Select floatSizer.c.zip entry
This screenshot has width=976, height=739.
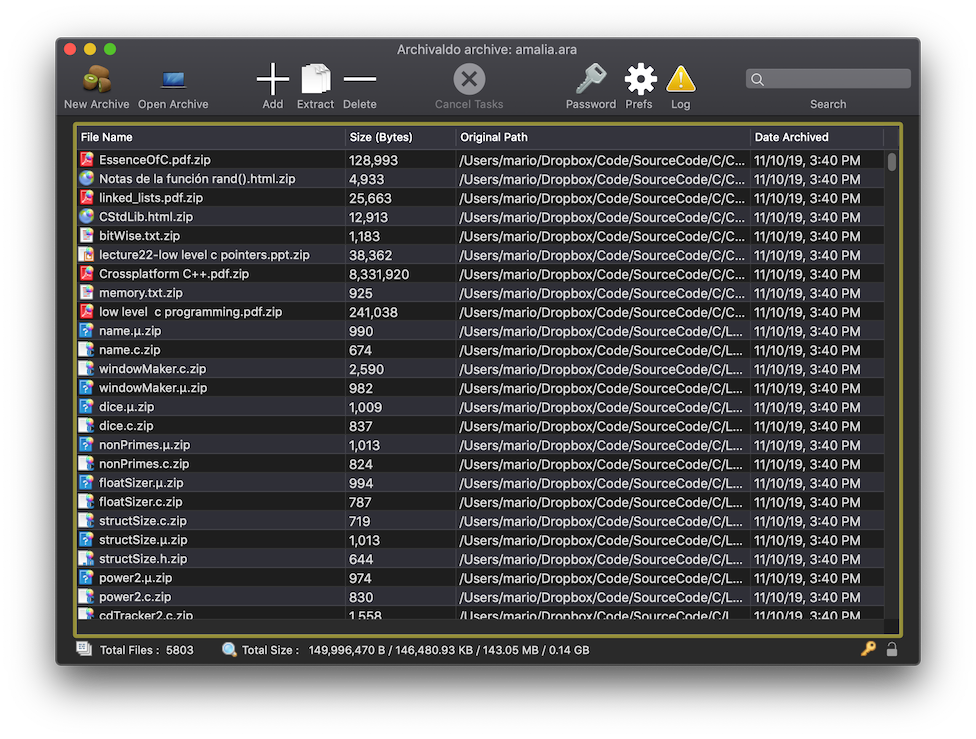(x=141, y=502)
